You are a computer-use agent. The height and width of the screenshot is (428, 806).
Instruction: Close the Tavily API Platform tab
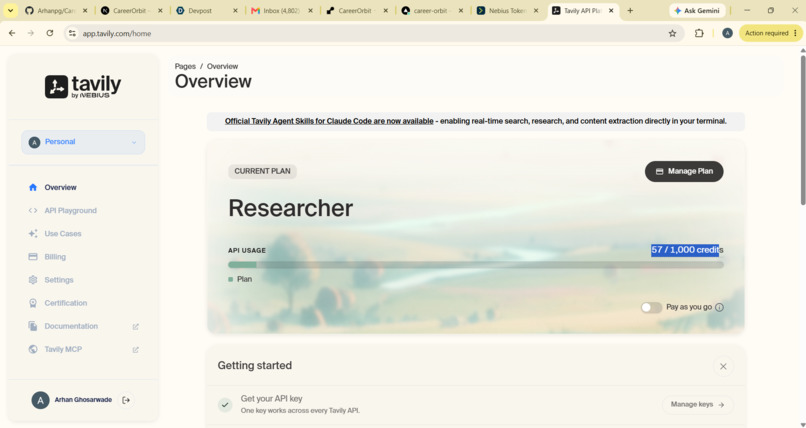(x=611, y=11)
